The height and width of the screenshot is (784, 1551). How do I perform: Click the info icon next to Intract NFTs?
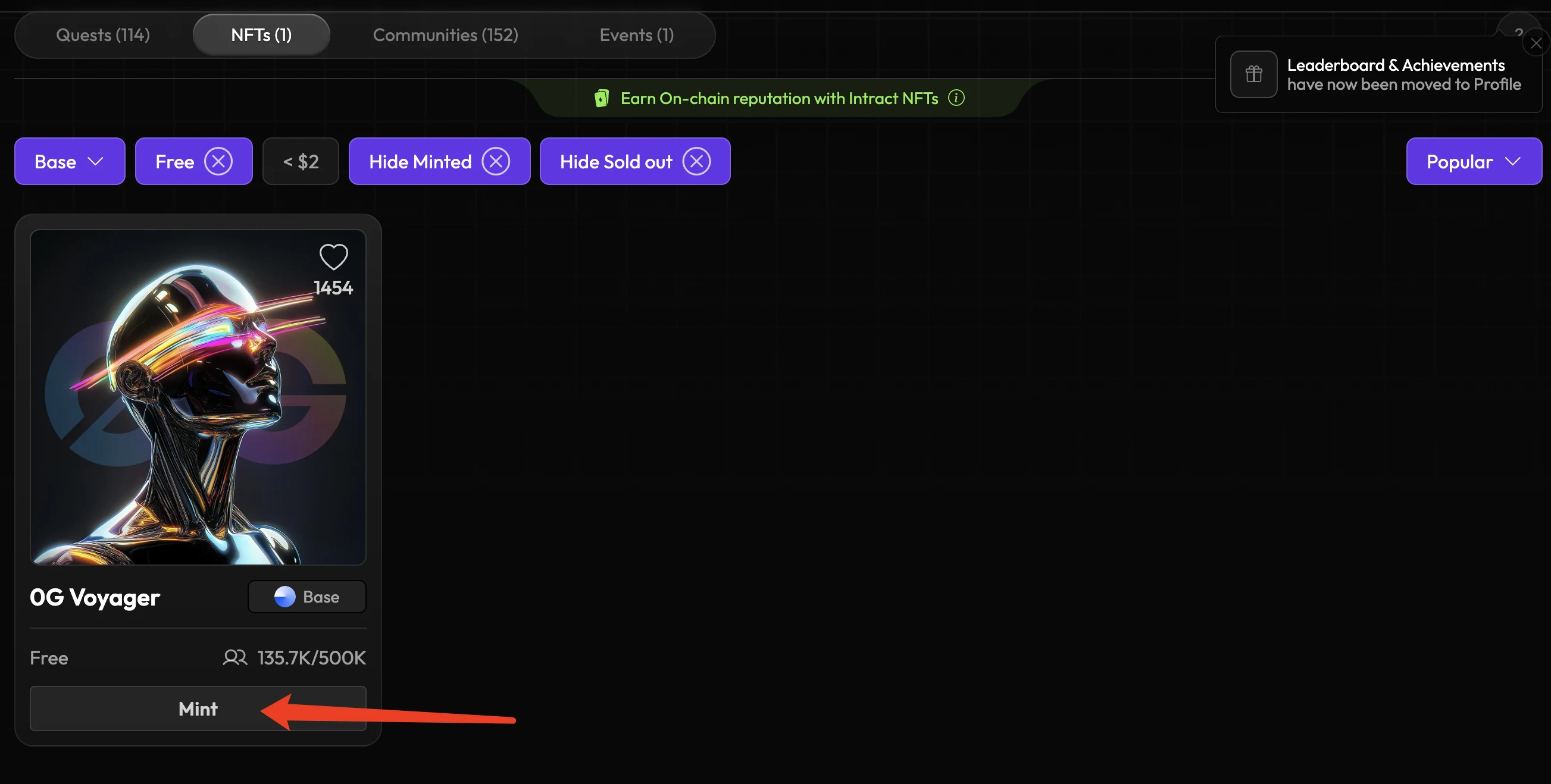click(x=954, y=97)
